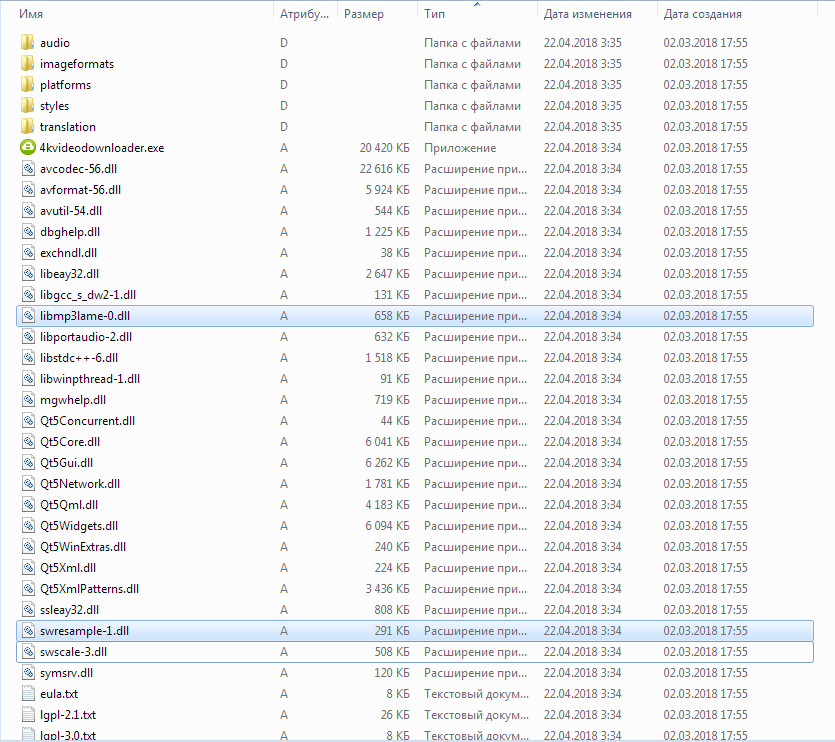The height and width of the screenshot is (742, 835).
Task: Click the avcodec-56.dll file icon
Action: (28, 169)
